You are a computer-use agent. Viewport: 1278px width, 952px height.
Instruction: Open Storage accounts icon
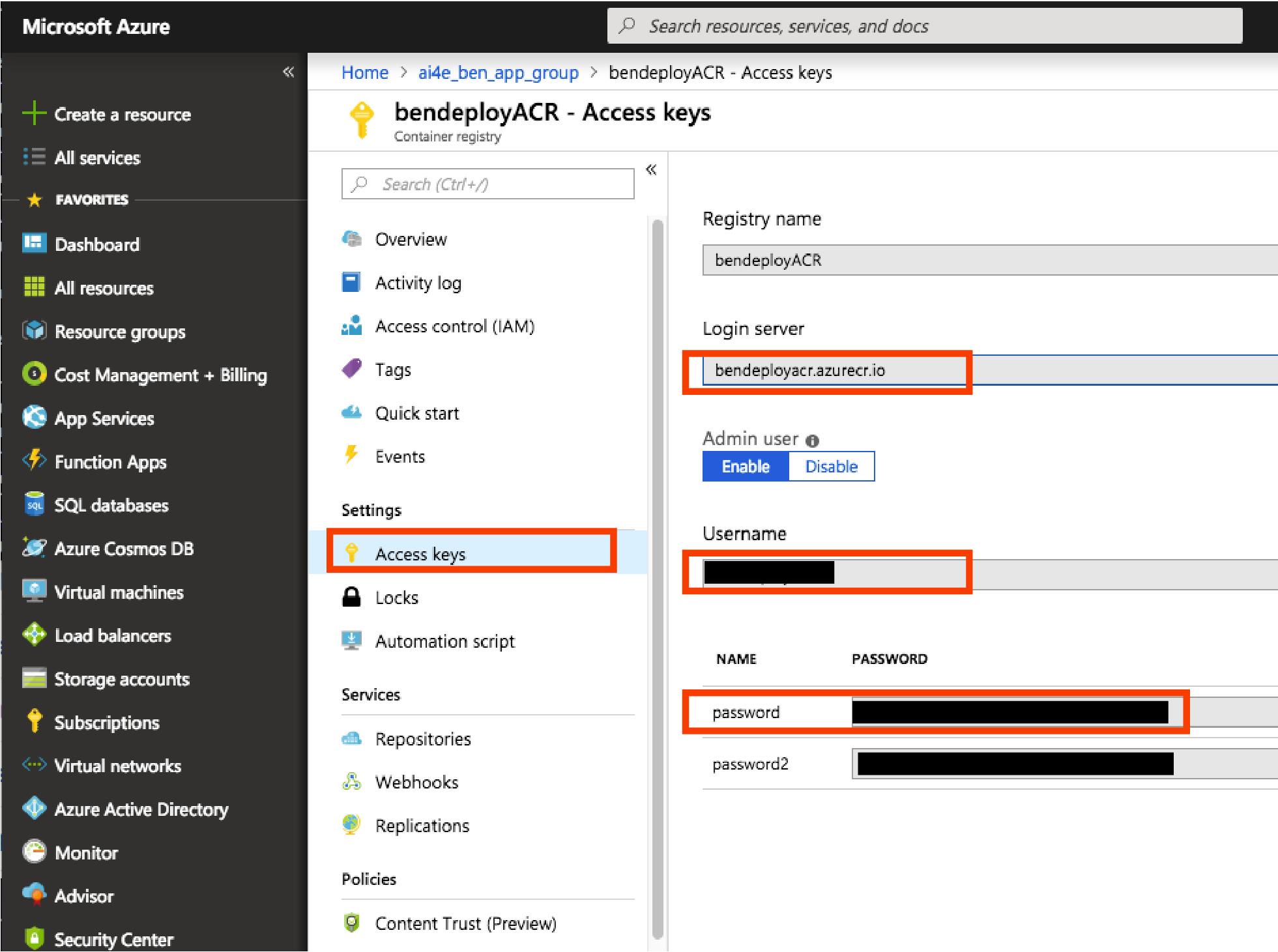tap(34, 678)
